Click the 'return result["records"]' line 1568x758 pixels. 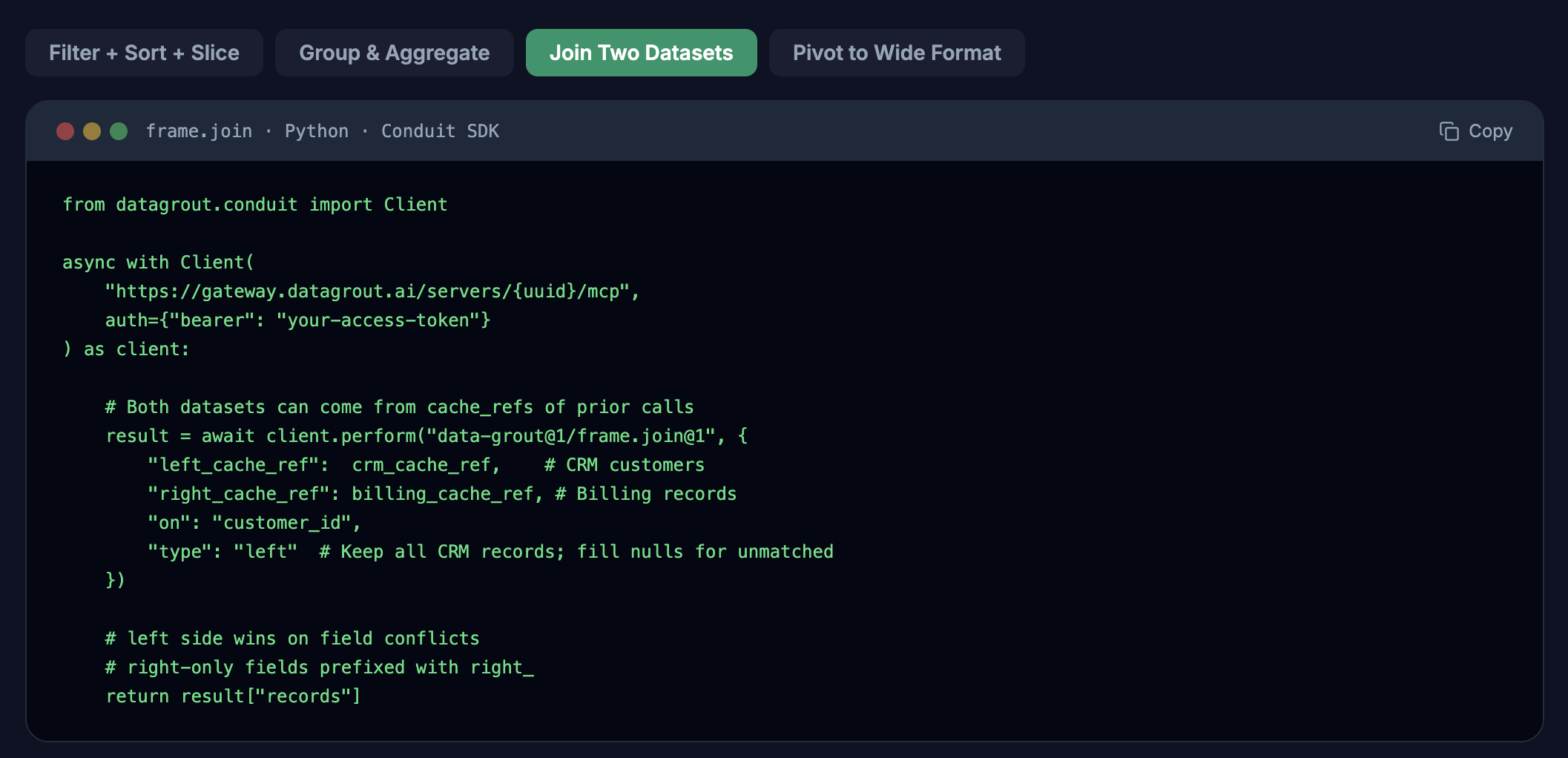click(233, 696)
